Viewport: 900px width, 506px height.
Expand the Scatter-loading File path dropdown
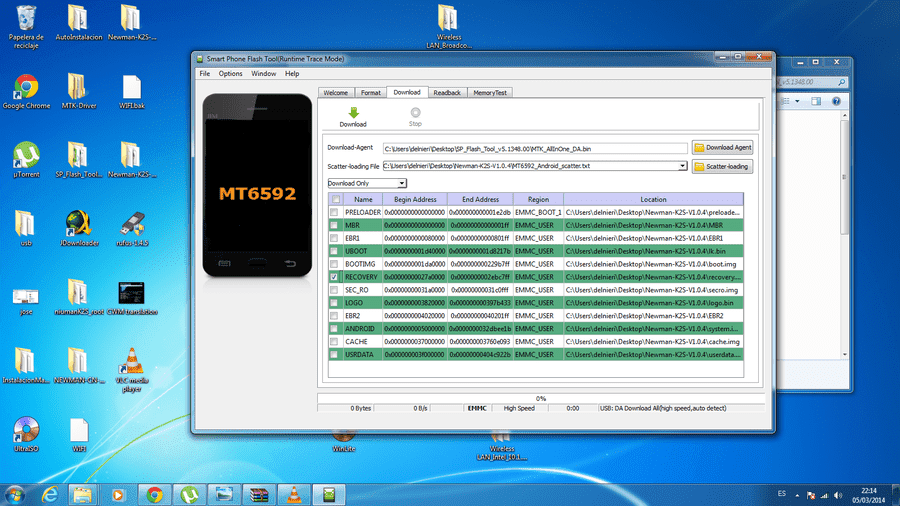pos(682,166)
